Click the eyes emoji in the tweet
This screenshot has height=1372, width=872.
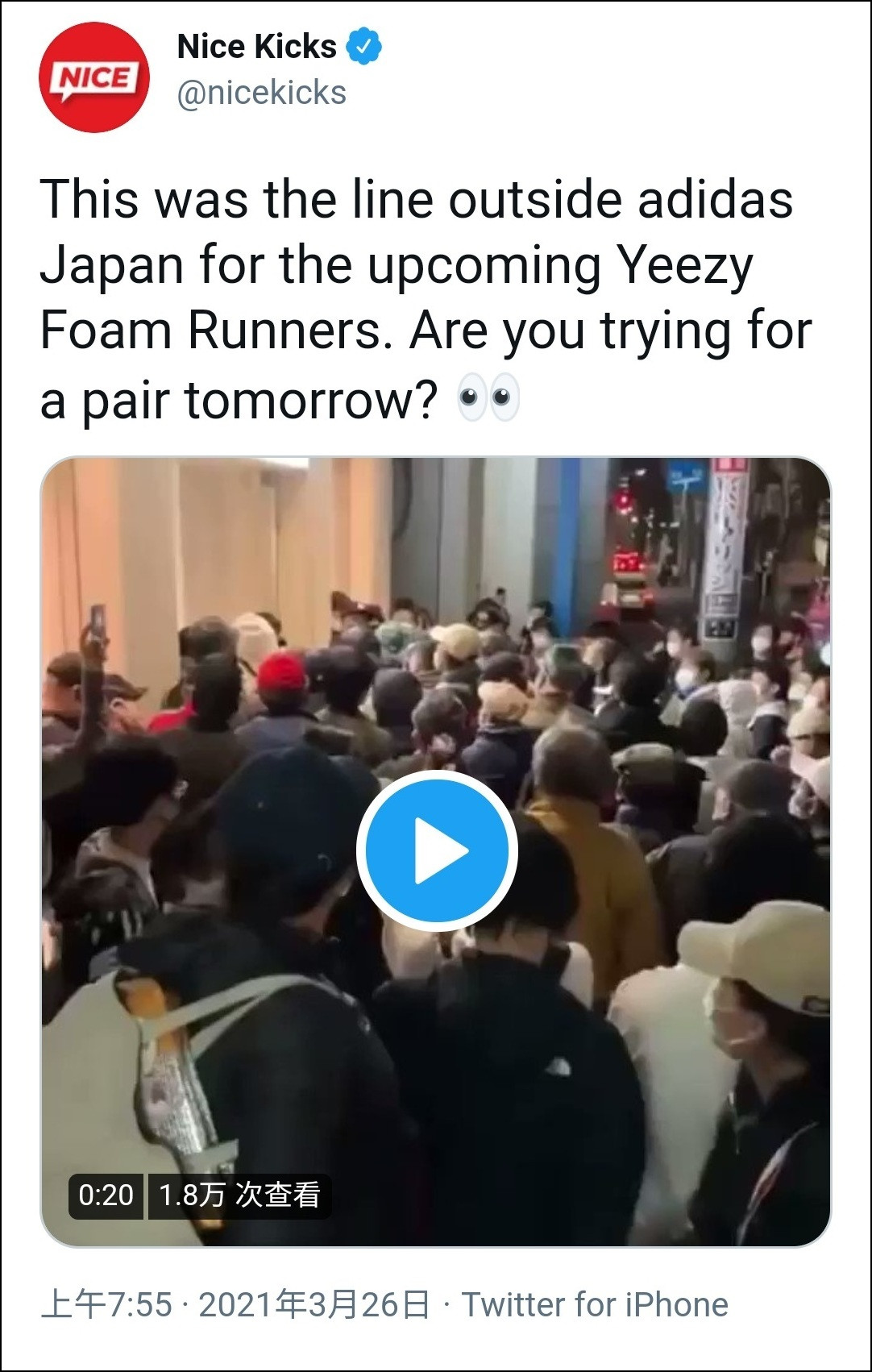[x=488, y=397]
